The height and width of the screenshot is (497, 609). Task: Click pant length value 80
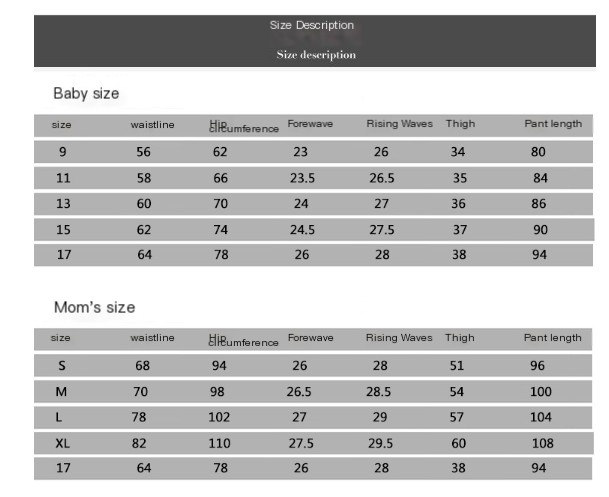point(539,152)
